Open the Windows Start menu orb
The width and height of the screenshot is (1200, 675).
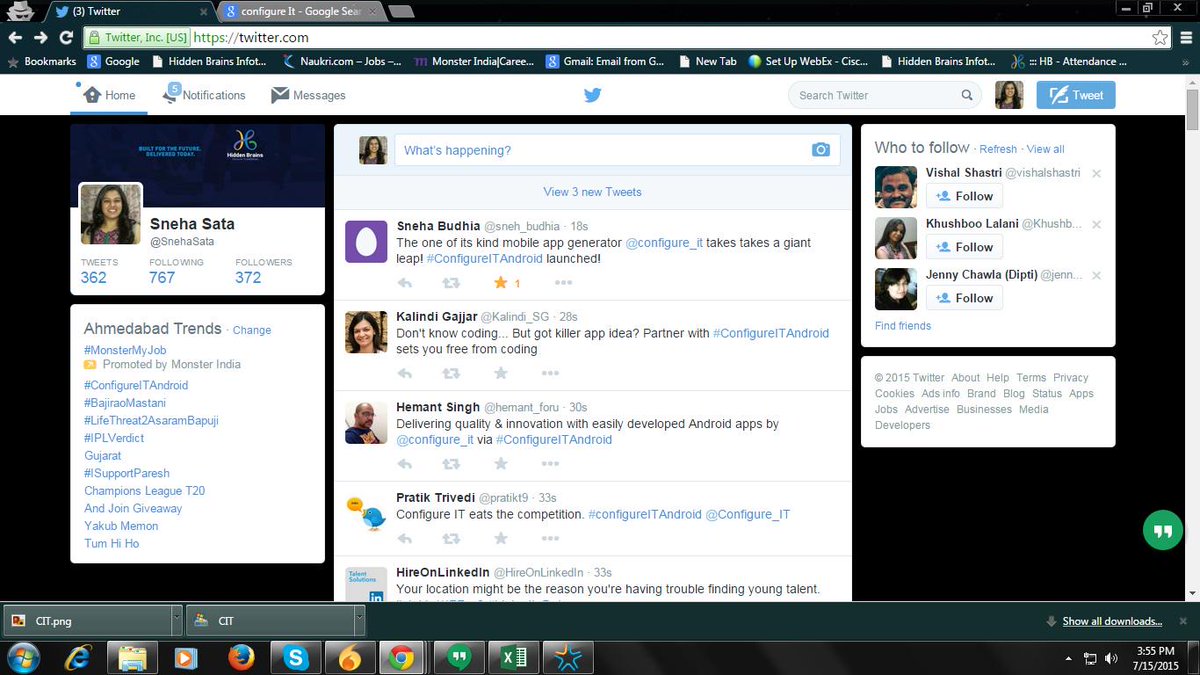[23, 657]
